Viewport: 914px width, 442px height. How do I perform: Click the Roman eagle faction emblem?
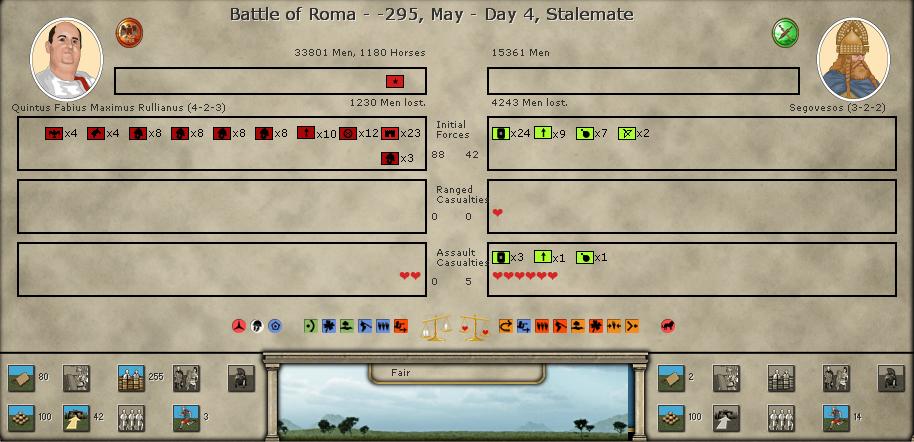pos(130,32)
